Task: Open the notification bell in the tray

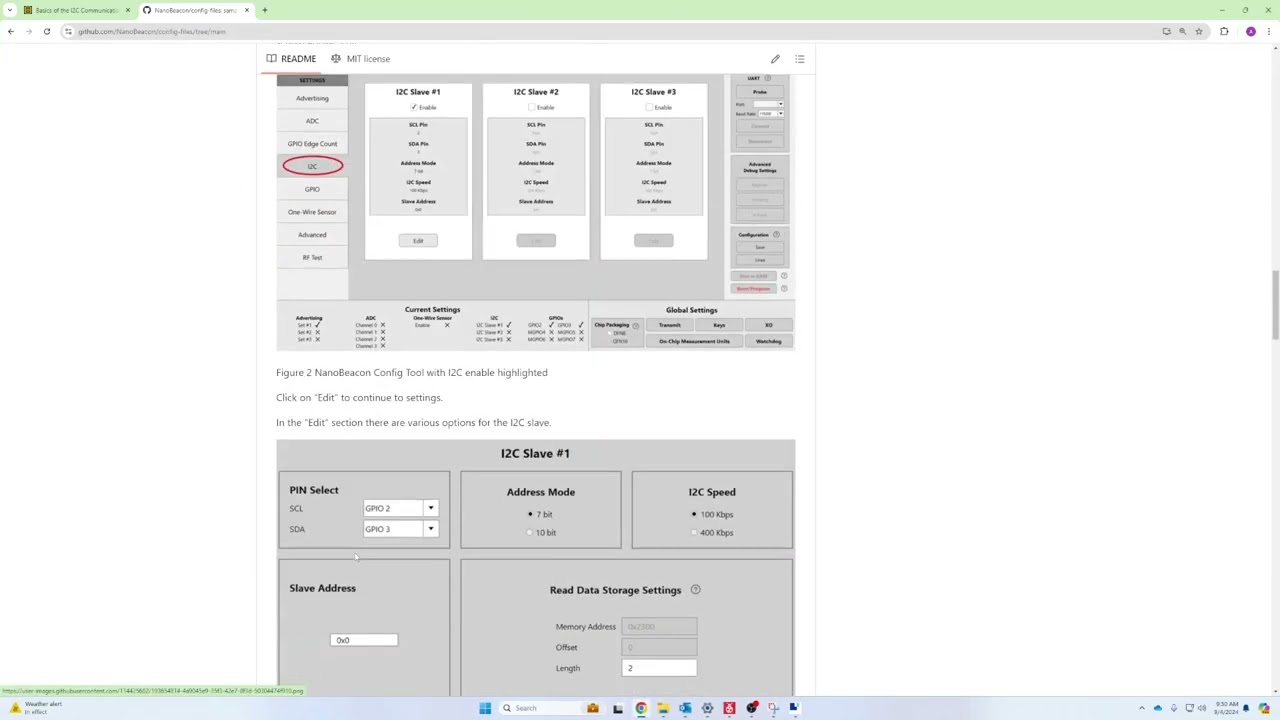Action: point(1246,708)
